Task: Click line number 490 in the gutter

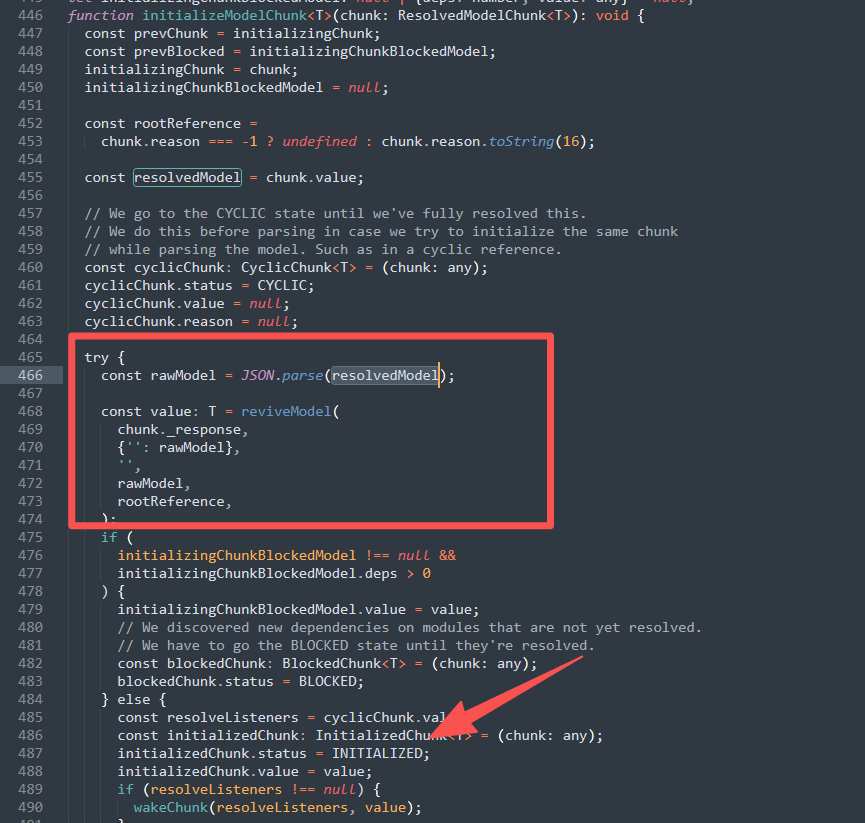Action: 28,807
